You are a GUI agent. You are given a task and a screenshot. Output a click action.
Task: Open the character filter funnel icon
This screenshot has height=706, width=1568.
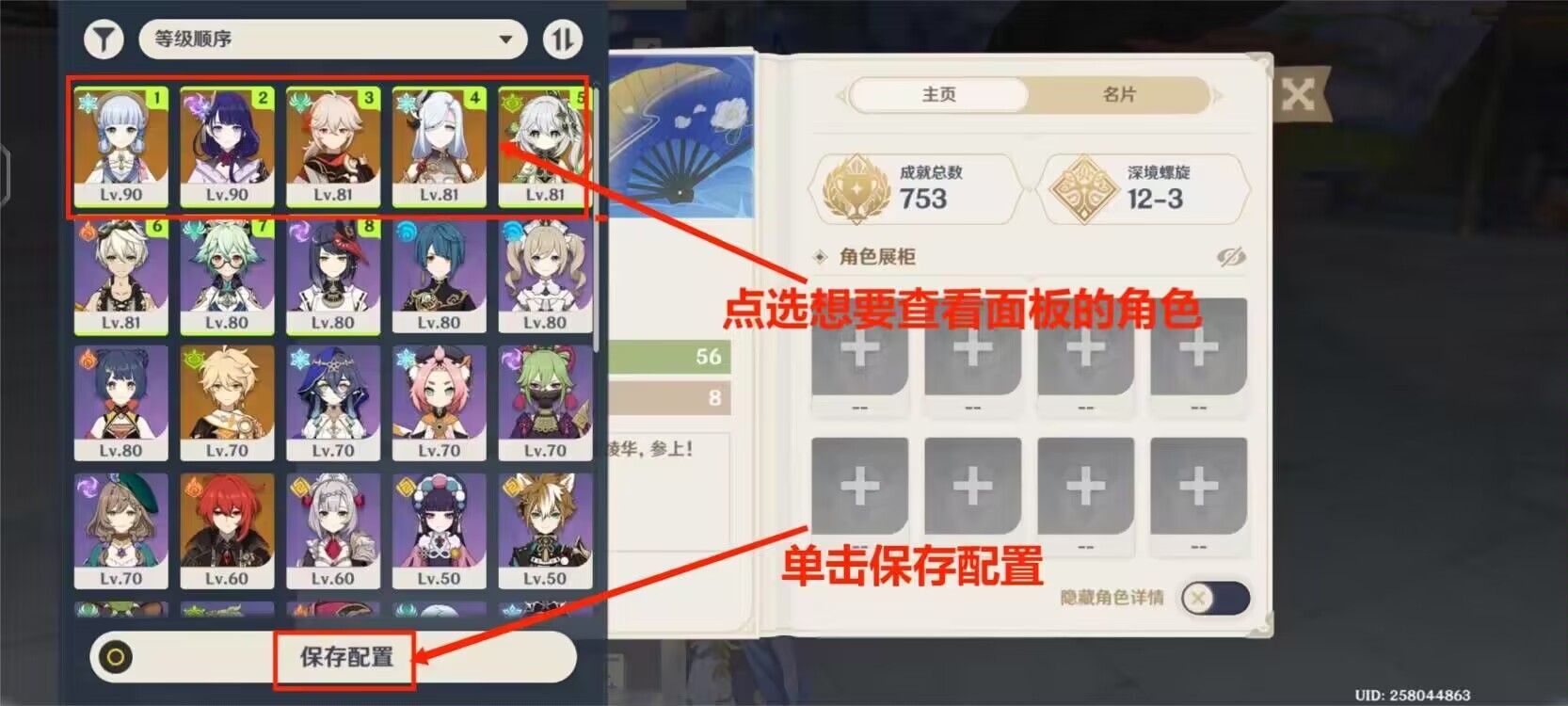[x=104, y=40]
